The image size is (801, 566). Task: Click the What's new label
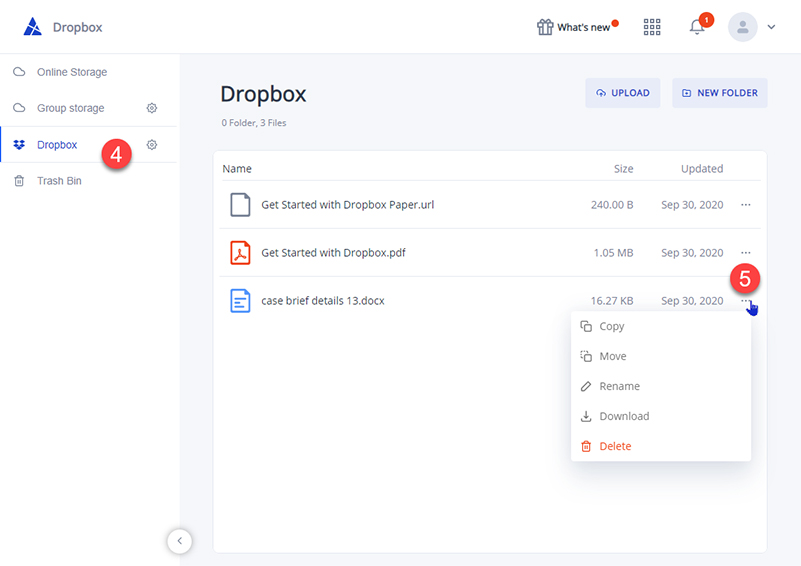pyautogui.click(x=583, y=28)
